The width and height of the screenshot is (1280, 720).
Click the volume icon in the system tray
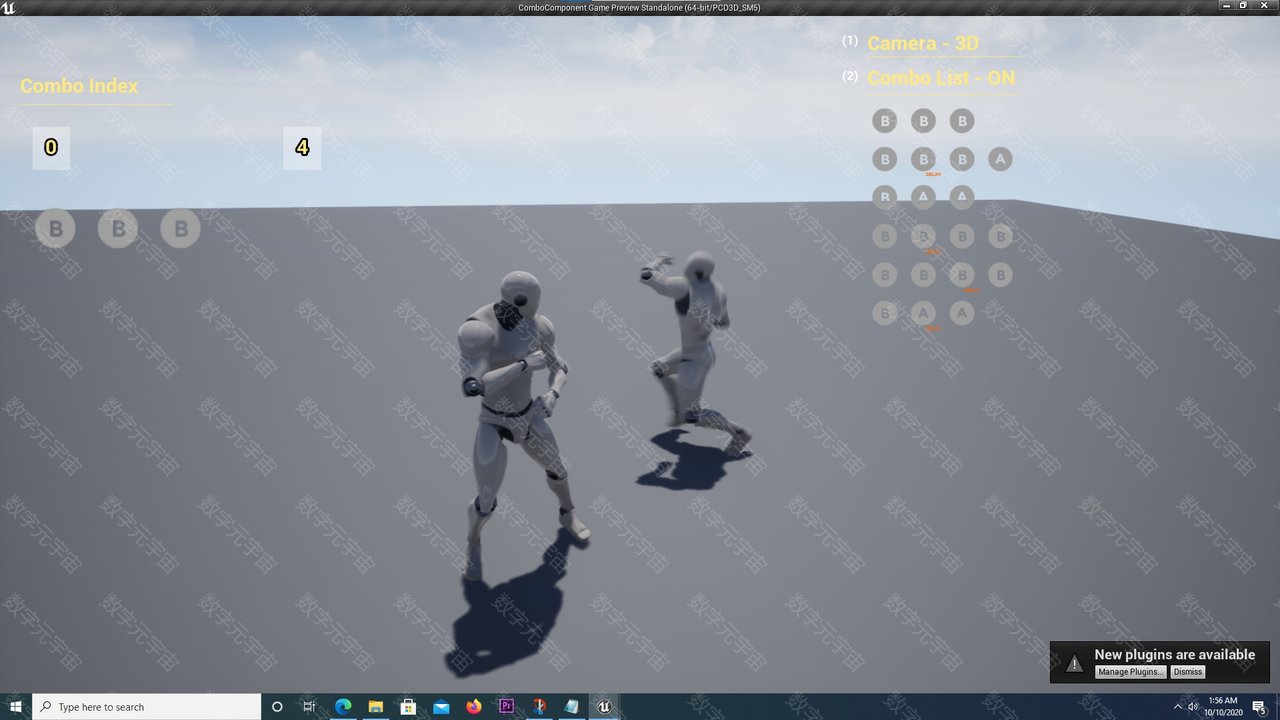pyautogui.click(x=1193, y=706)
